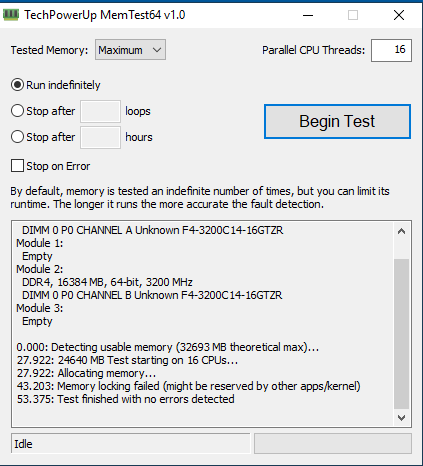Click the MemTest64 RAM icon in title bar
The image size is (423, 466).
pyautogui.click(x=11, y=15)
